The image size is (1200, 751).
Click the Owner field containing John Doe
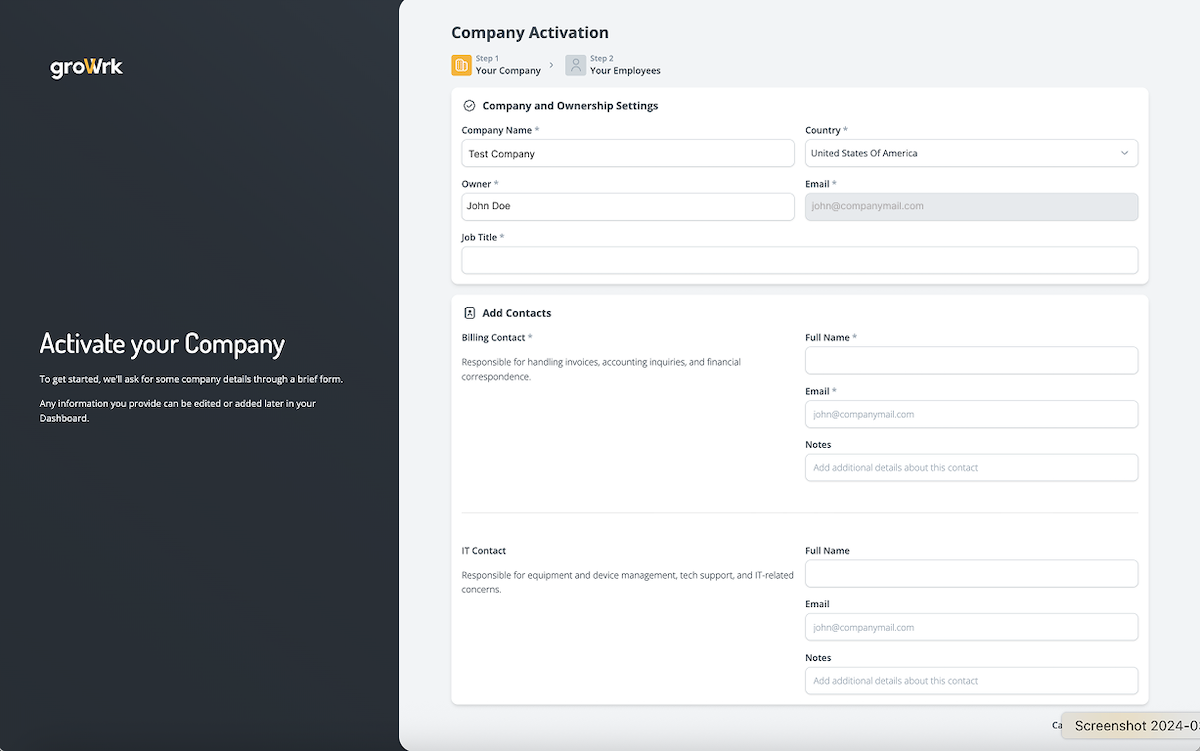(627, 206)
